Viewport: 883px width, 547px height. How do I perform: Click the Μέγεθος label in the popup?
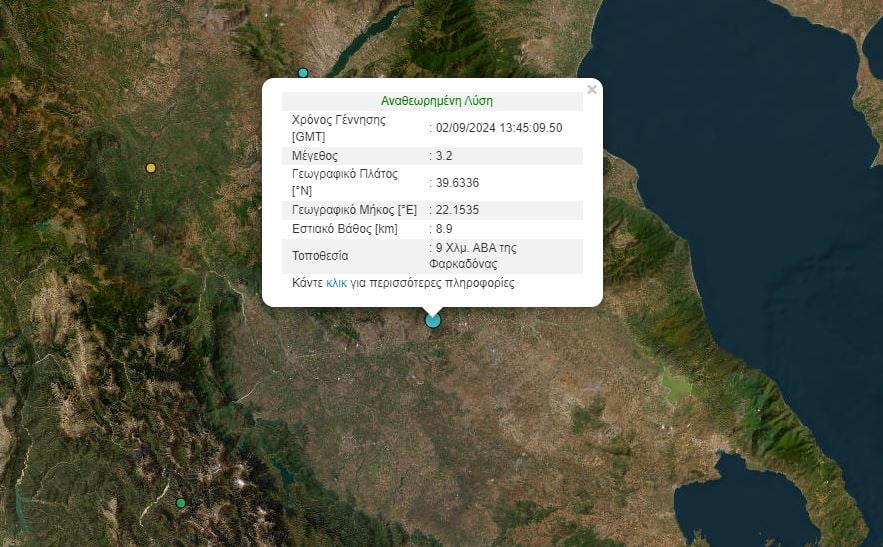314,156
